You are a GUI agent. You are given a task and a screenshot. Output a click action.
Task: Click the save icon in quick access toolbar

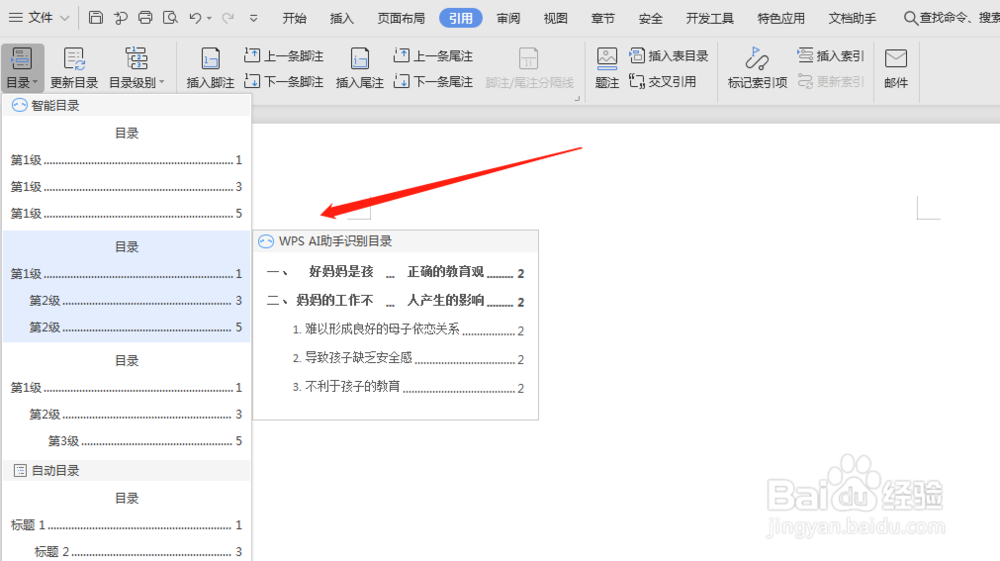96,18
